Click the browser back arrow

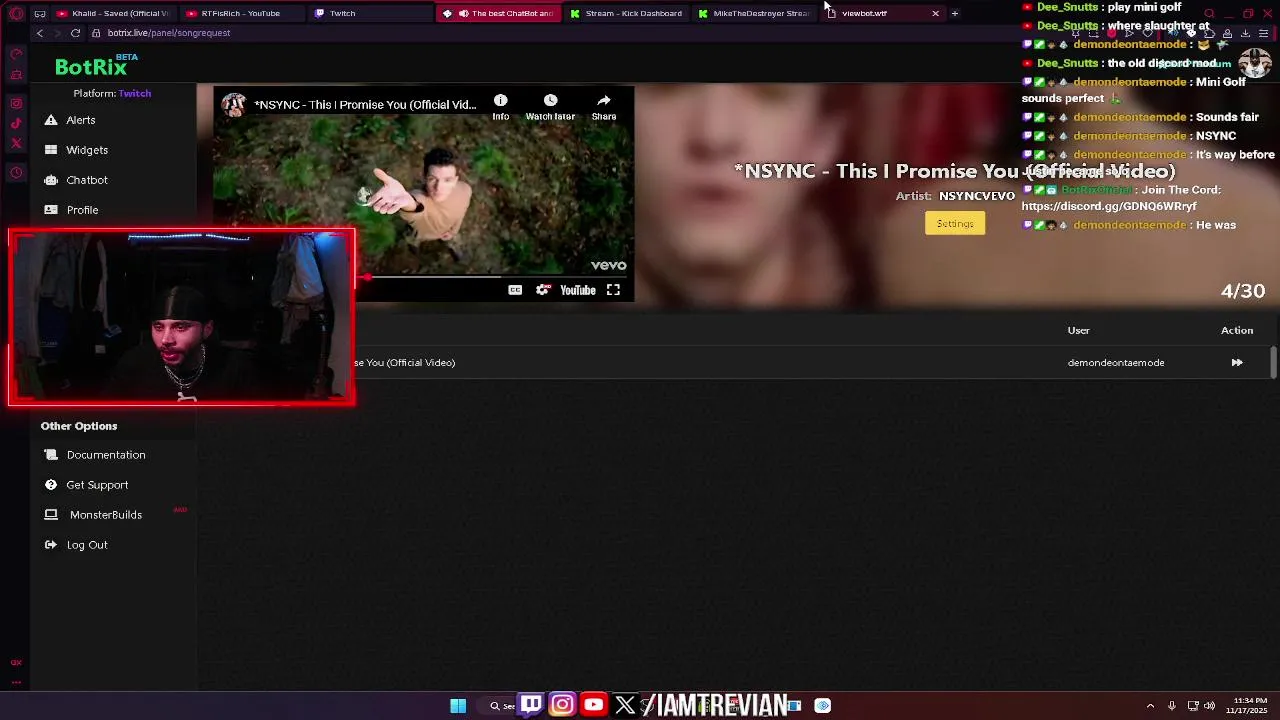40,33
